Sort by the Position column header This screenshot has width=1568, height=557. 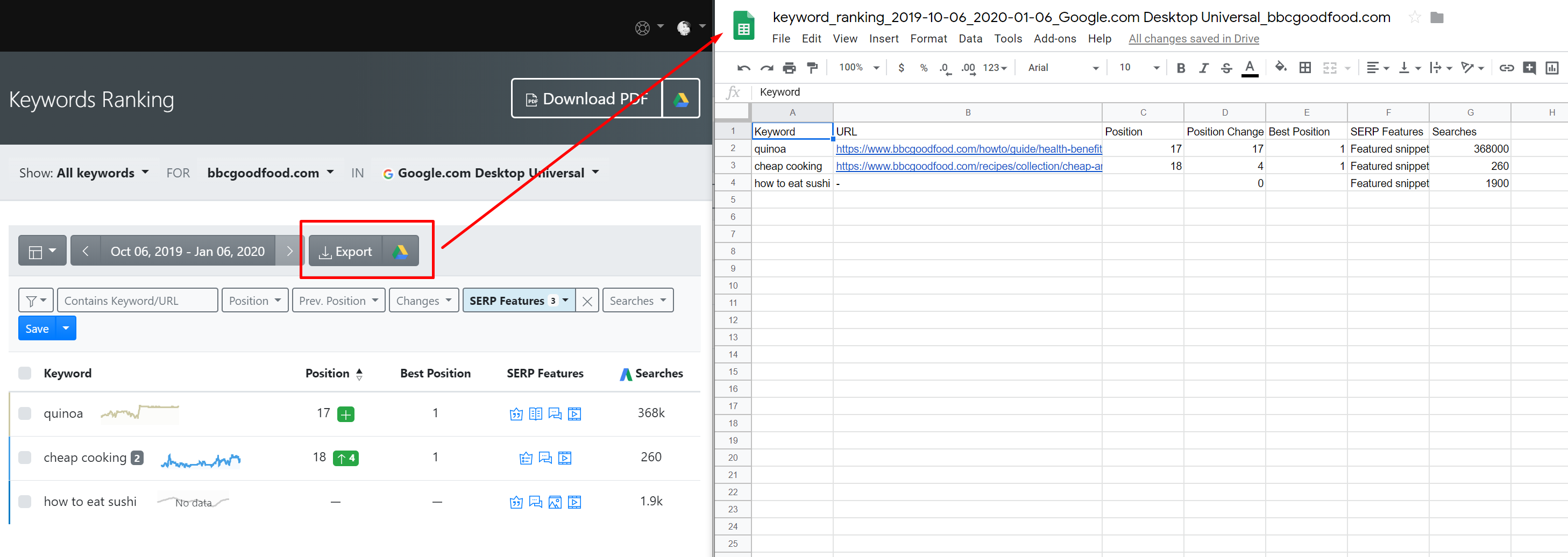point(334,373)
